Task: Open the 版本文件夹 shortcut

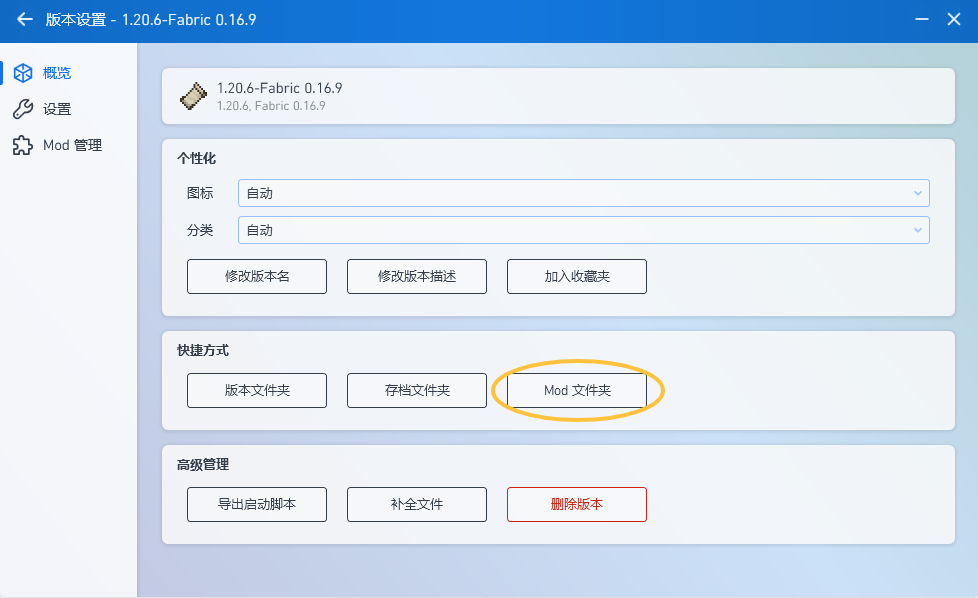Action: click(257, 390)
